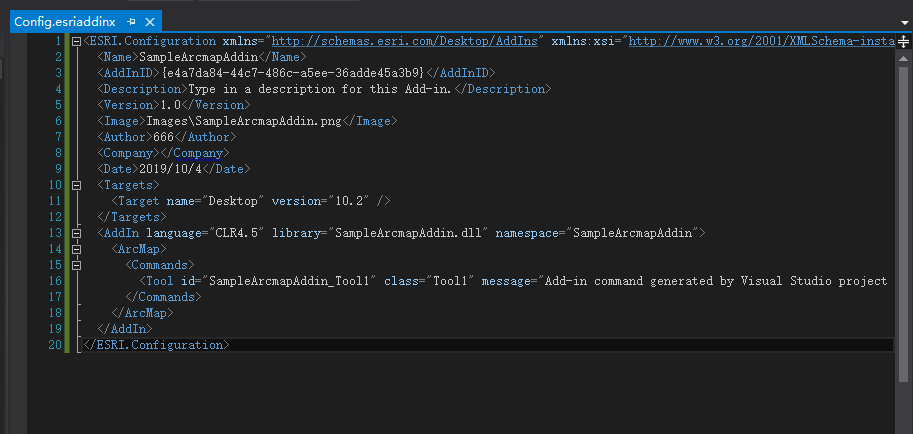913x434 pixels.
Task: Click the 'Add-in command generated' message text
Action: coord(714,281)
